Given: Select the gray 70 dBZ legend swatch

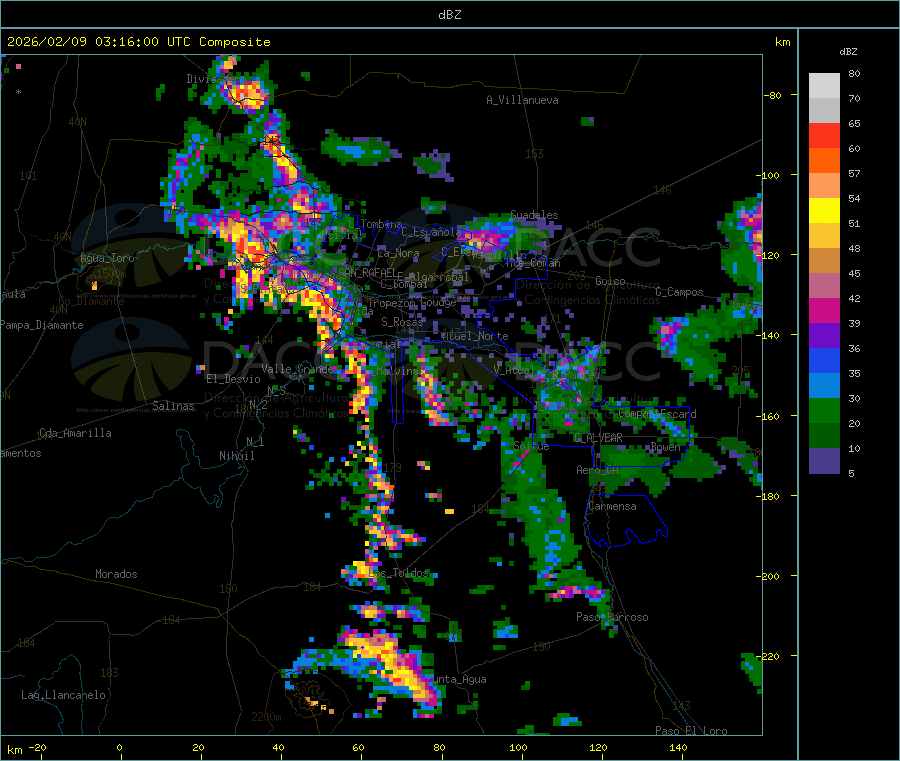Looking at the screenshot, I should (x=824, y=110).
